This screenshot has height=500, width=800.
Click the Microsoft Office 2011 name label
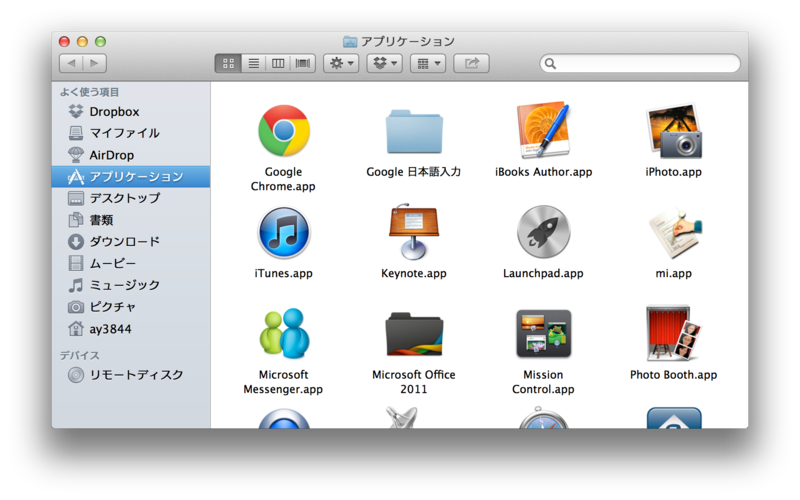pos(414,382)
